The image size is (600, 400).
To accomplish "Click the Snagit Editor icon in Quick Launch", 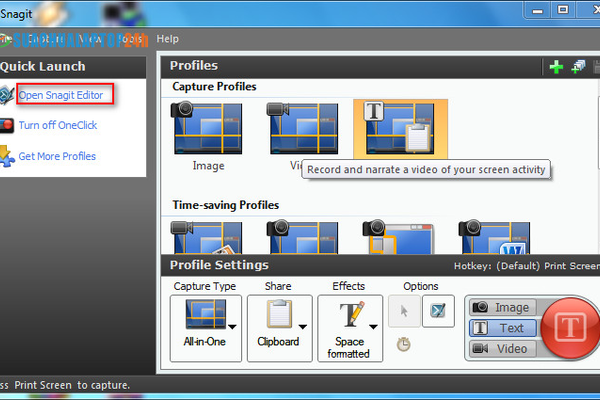I will (7, 95).
